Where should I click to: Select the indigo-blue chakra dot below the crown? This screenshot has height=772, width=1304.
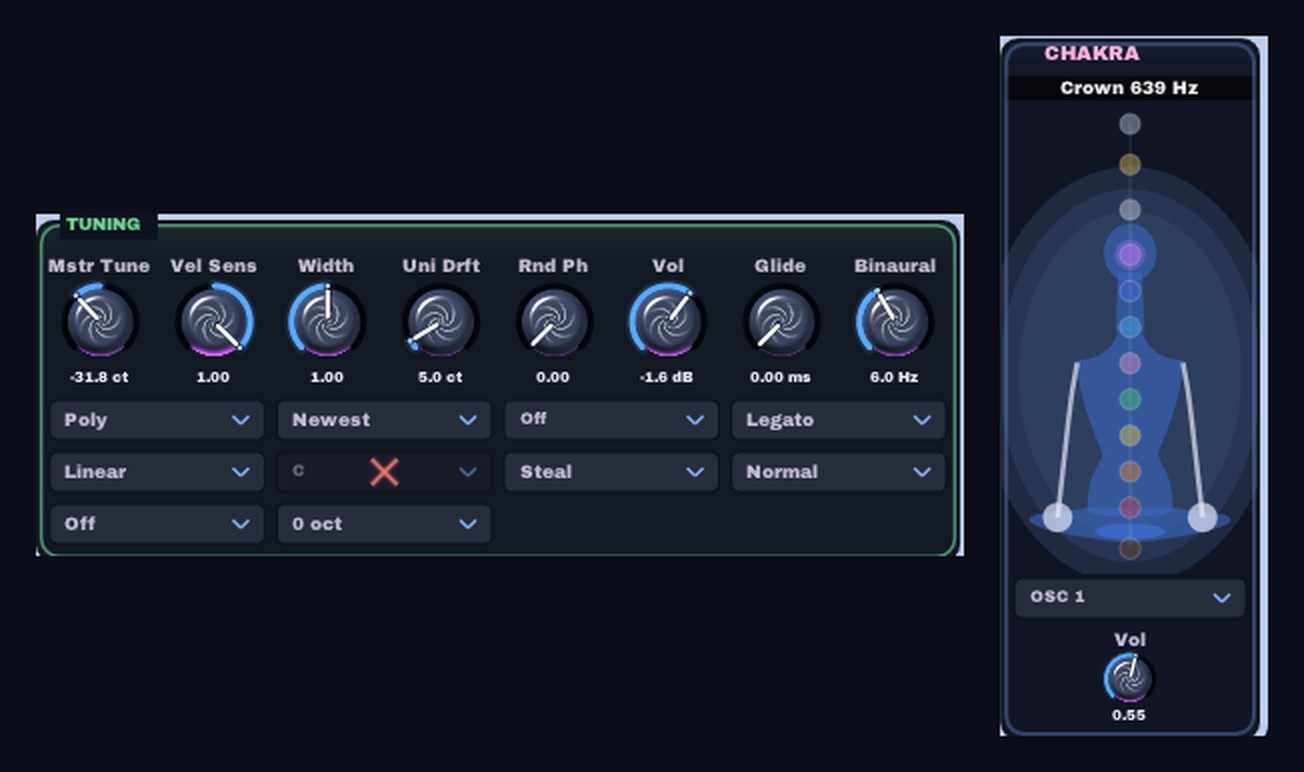point(1129,291)
